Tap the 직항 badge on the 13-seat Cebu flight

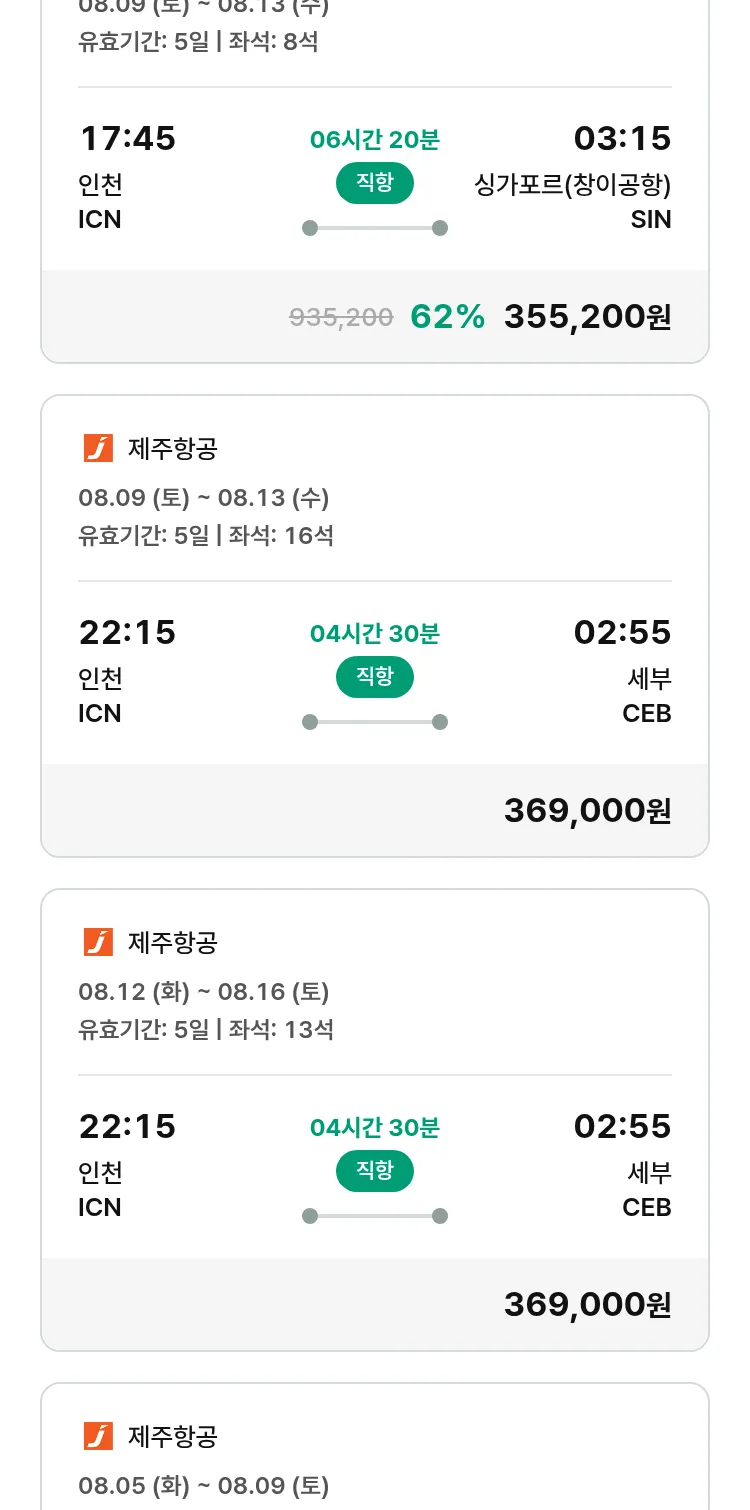pyautogui.click(x=374, y=1170)
